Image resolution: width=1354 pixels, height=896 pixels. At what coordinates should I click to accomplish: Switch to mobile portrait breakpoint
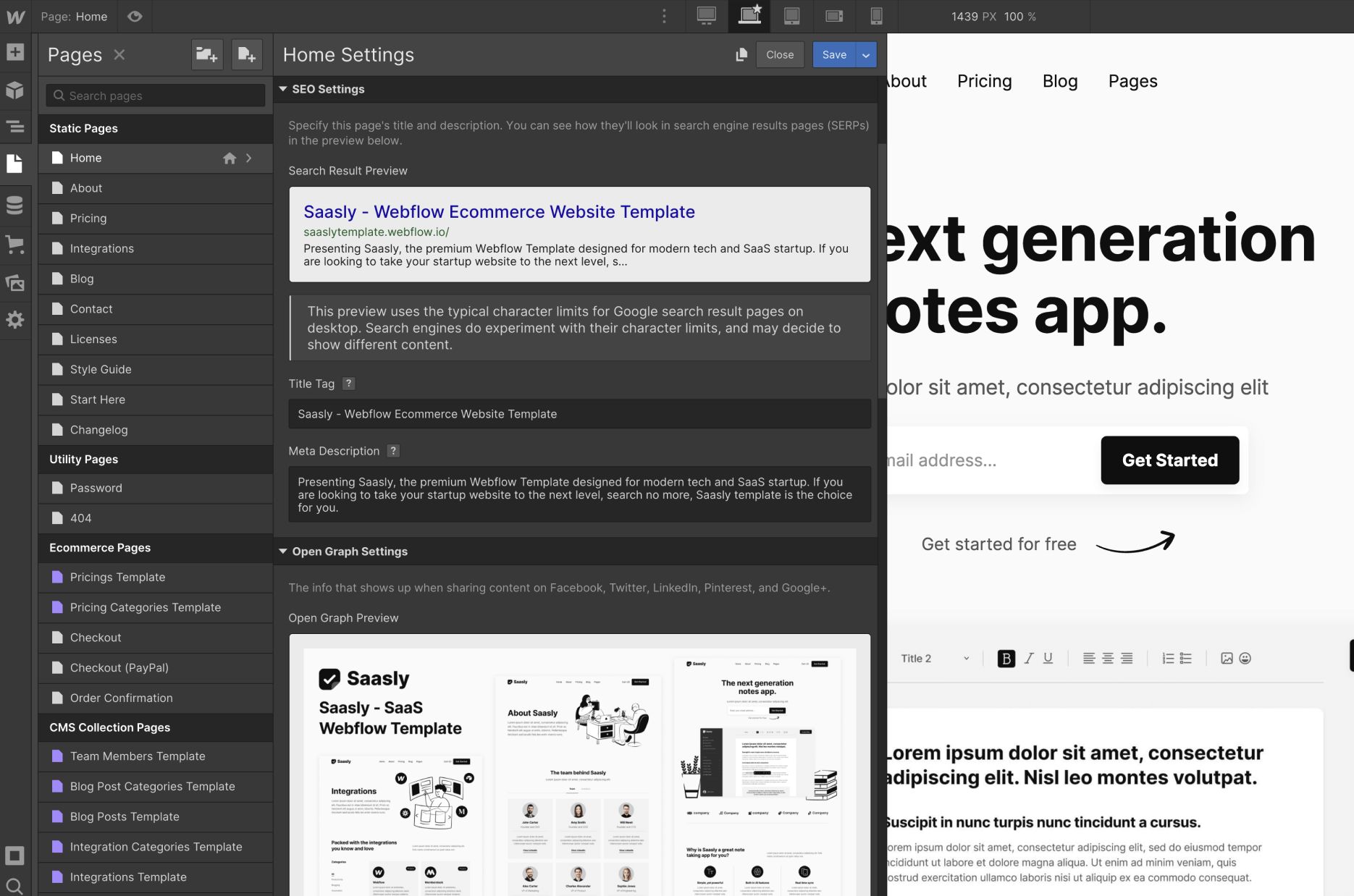click(876, 16)
